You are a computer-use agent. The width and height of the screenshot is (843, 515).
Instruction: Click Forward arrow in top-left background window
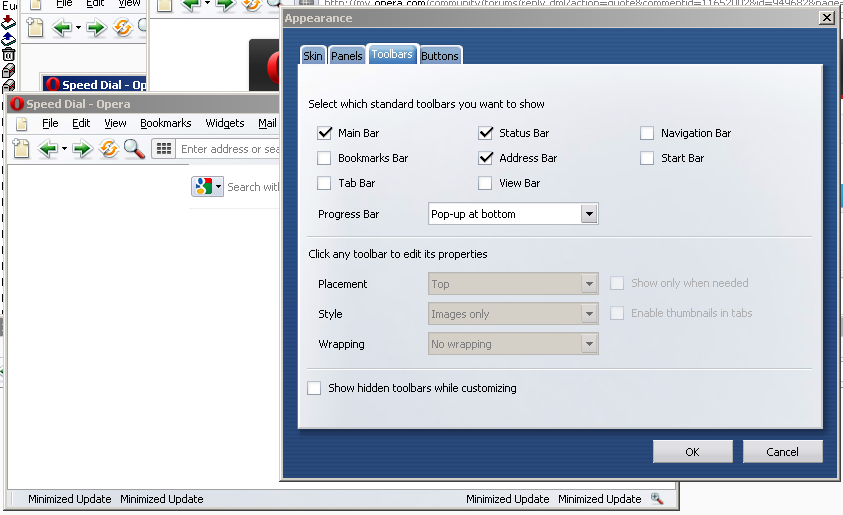point(96,27)
